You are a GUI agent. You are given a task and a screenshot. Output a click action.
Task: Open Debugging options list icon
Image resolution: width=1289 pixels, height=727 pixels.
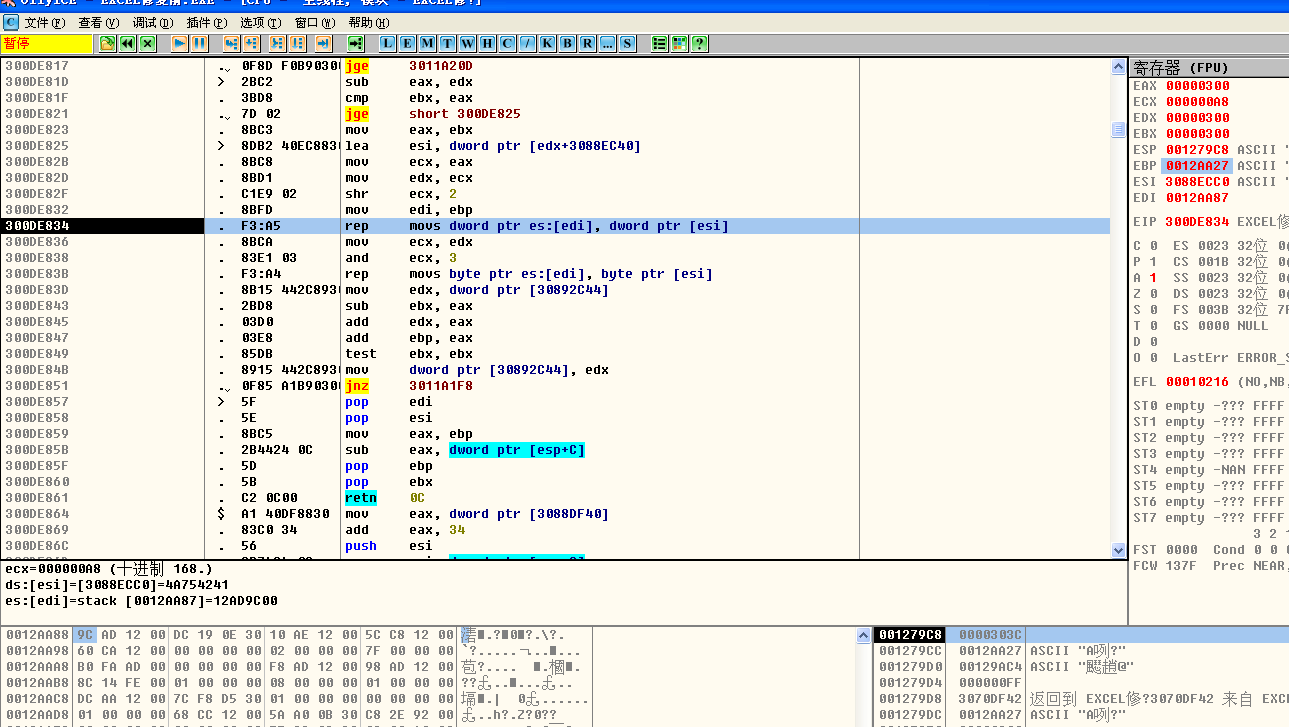659,43
